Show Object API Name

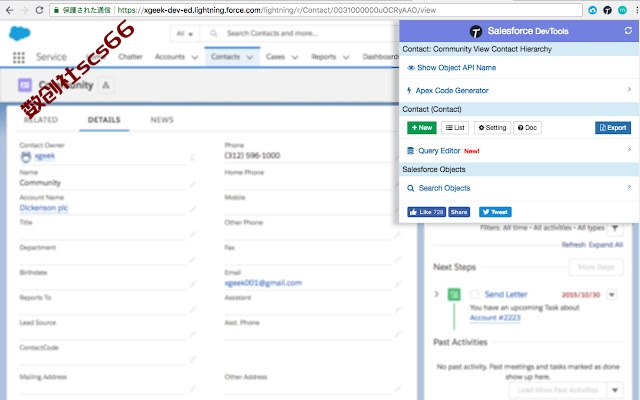pos(451,68)
